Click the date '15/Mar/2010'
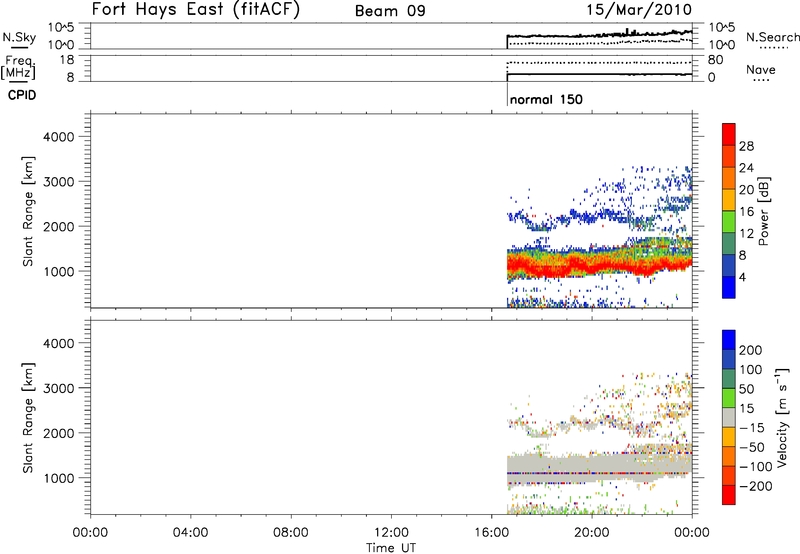The height and width of the screenshot is (554, 800). point(639,10)
